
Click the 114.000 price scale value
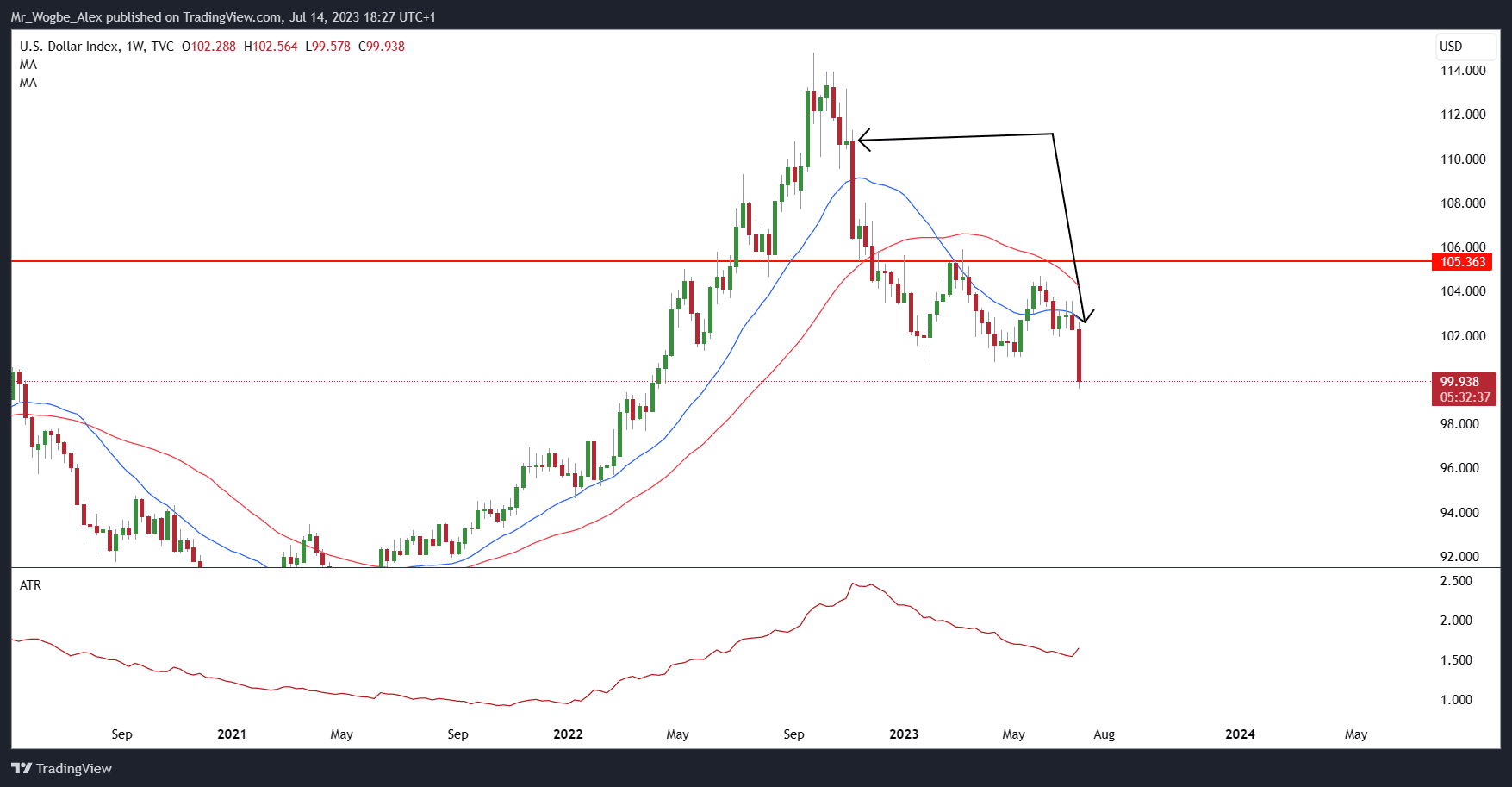(x=1463, y=71)
